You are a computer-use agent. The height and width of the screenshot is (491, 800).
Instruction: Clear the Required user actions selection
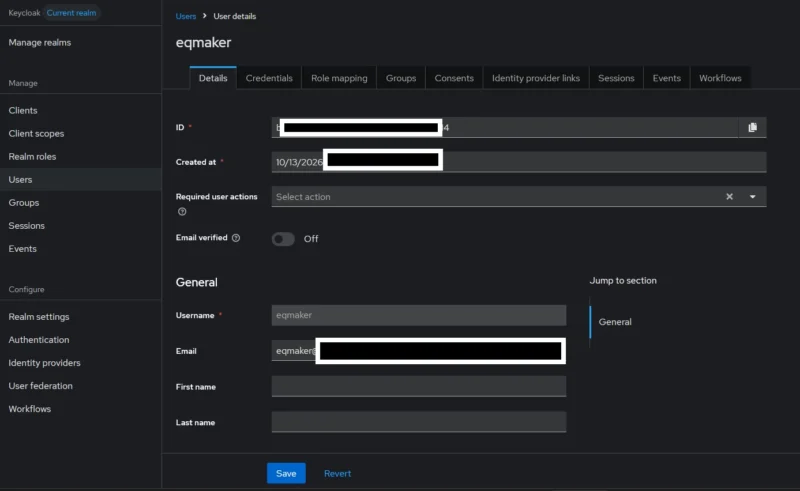coord(729,197)
